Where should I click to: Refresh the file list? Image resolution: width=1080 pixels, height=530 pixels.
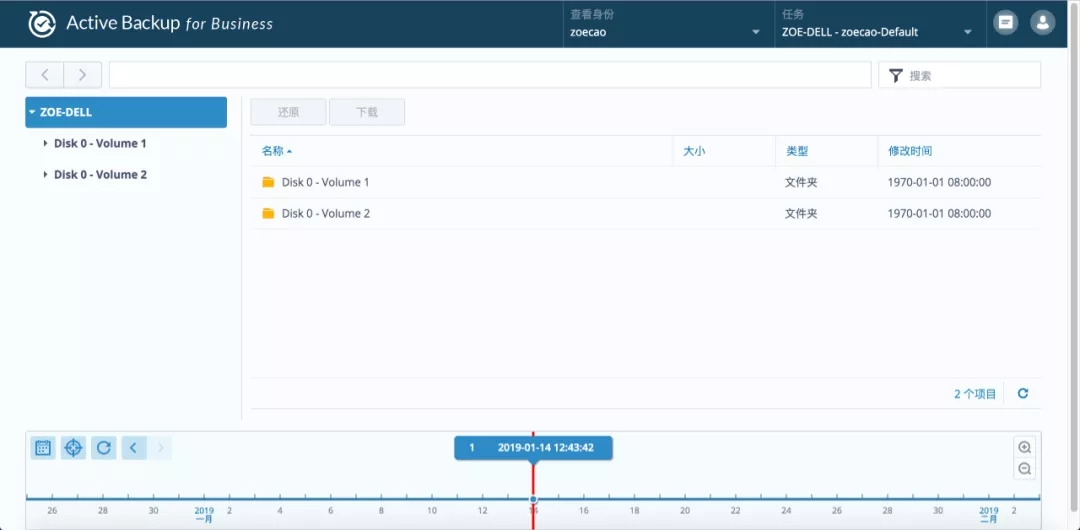point(1023,394)
